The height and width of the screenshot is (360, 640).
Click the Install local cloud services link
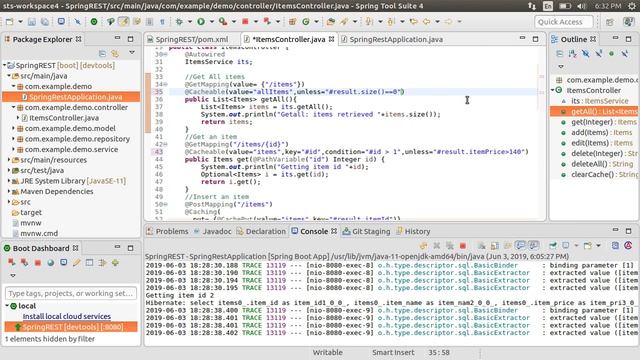coord(67,316)
